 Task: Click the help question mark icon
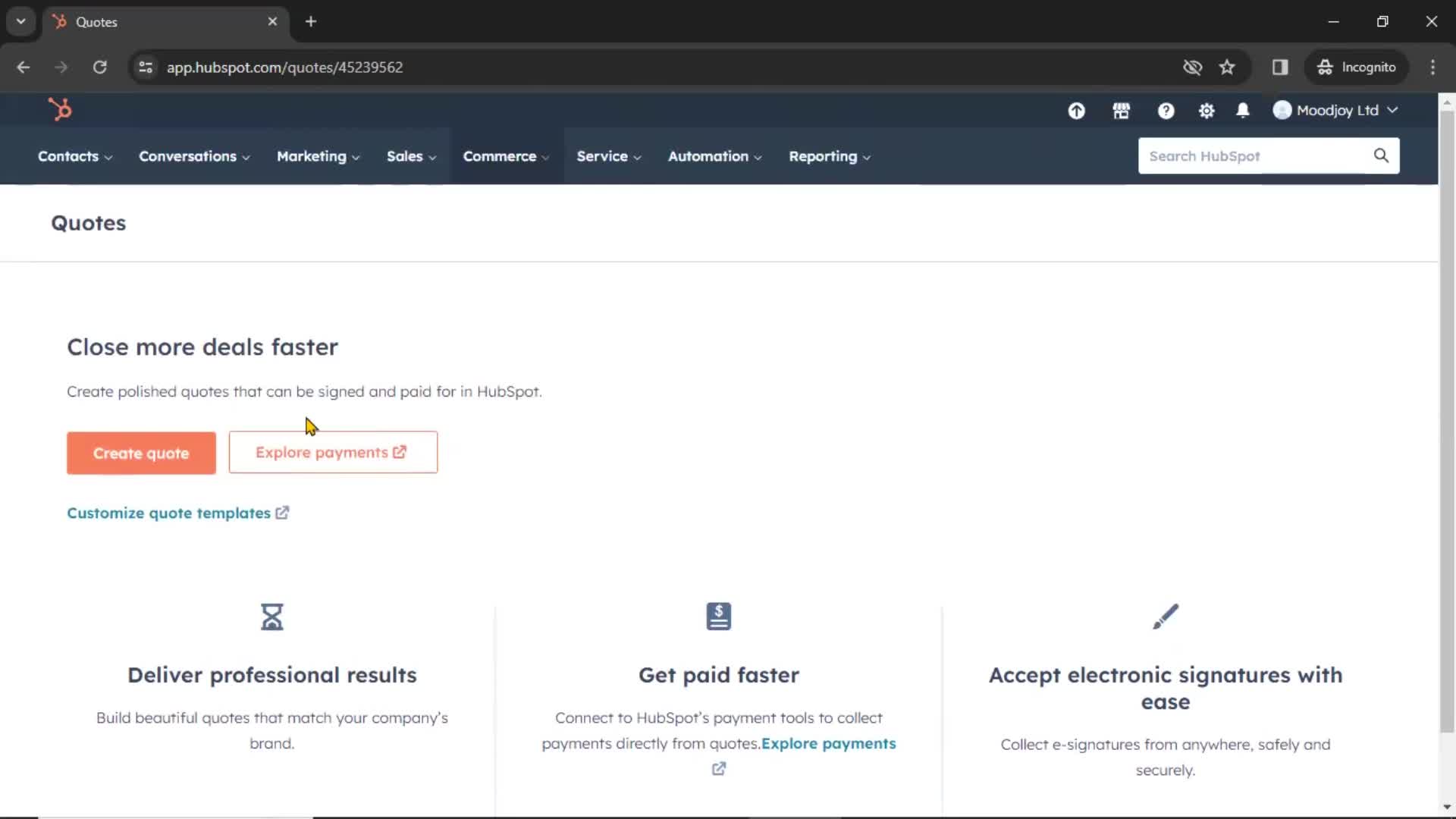[x=1166, y=110]
